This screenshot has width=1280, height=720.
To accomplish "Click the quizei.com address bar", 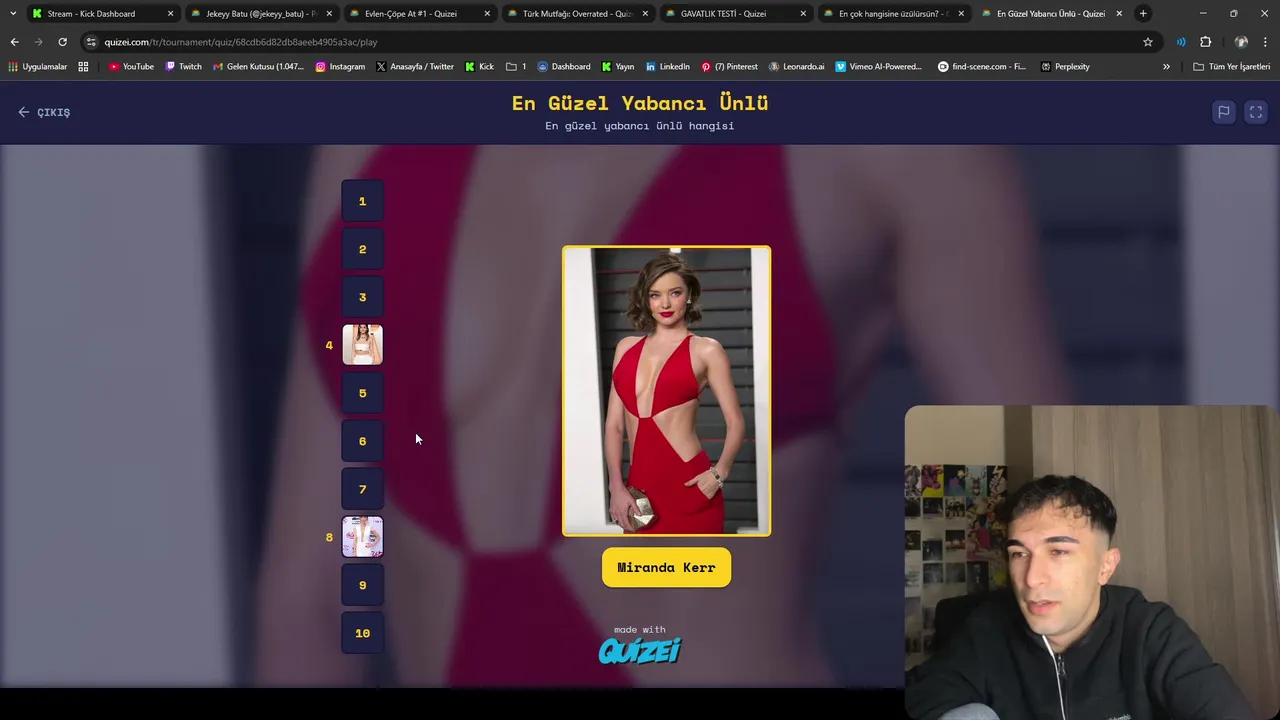I will tap(620, 42).
